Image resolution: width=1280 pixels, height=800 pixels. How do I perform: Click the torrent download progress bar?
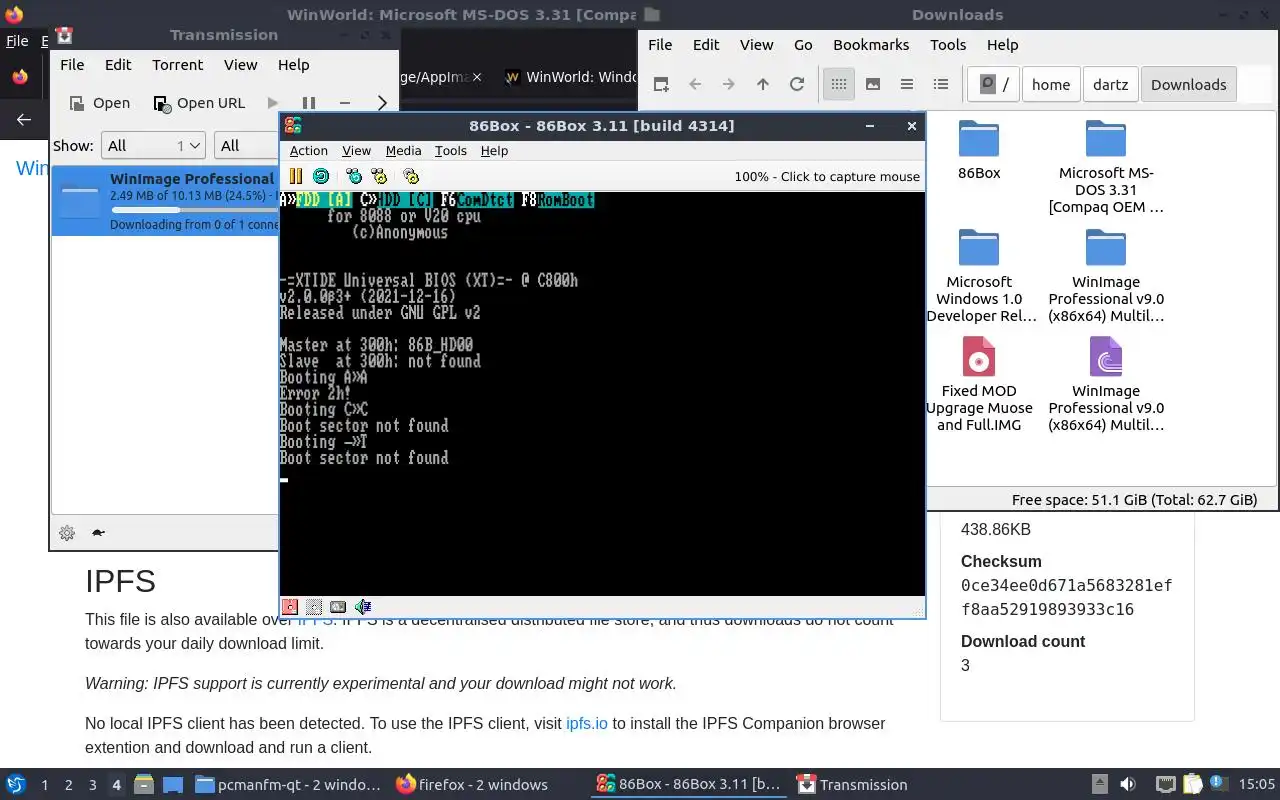point(194,210)
